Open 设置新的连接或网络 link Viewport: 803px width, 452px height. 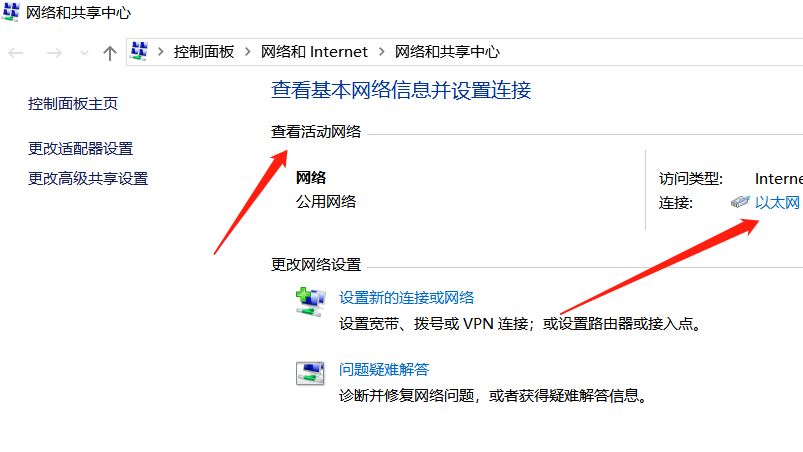tap(407, 298)
